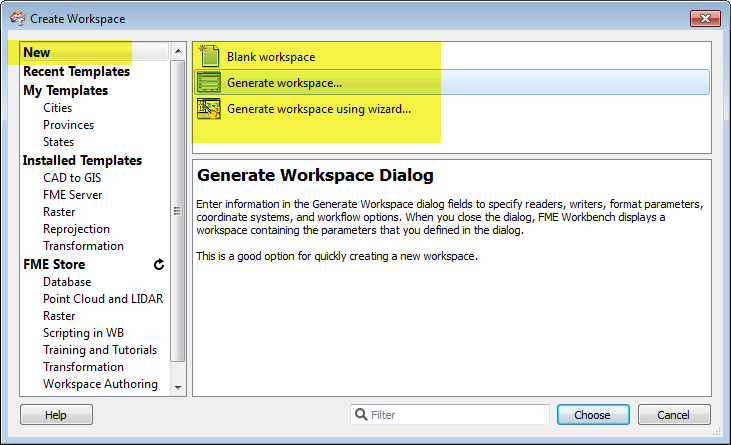Click the sidebar scroll down arrow
731x445 pixels.
178,387
